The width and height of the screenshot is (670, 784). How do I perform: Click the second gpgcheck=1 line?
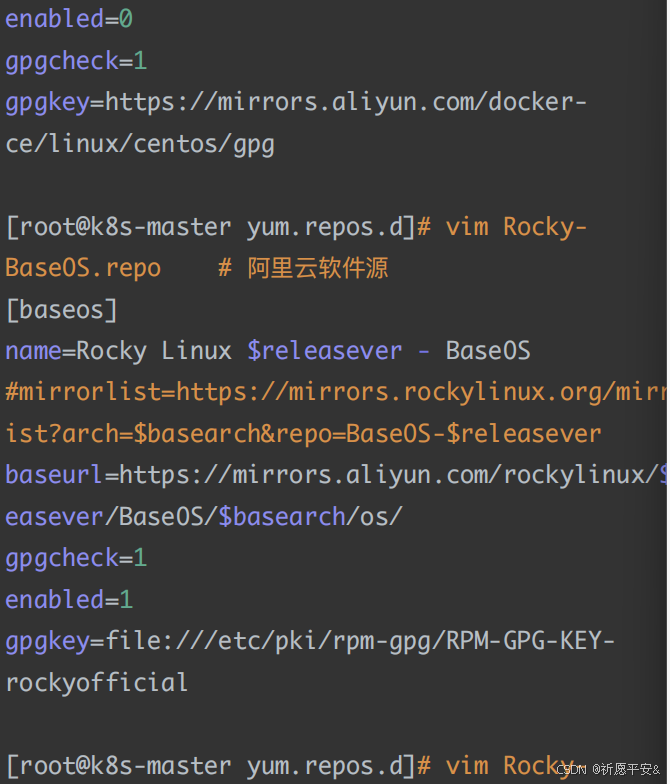(76, 558)
